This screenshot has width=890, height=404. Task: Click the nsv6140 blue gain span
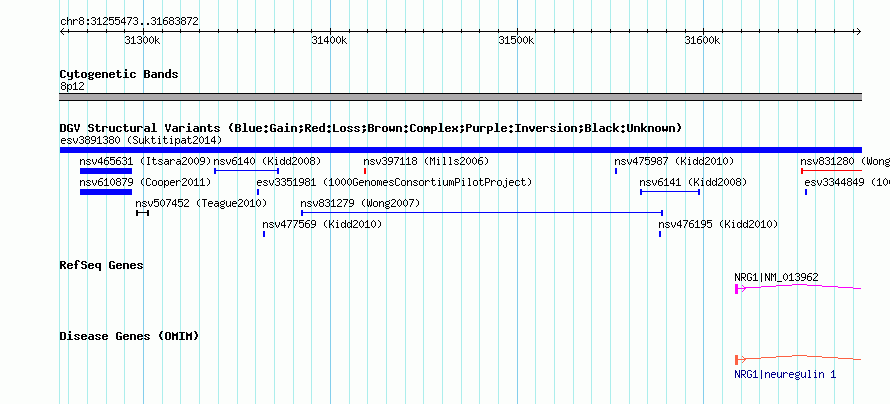click(246, 171)
